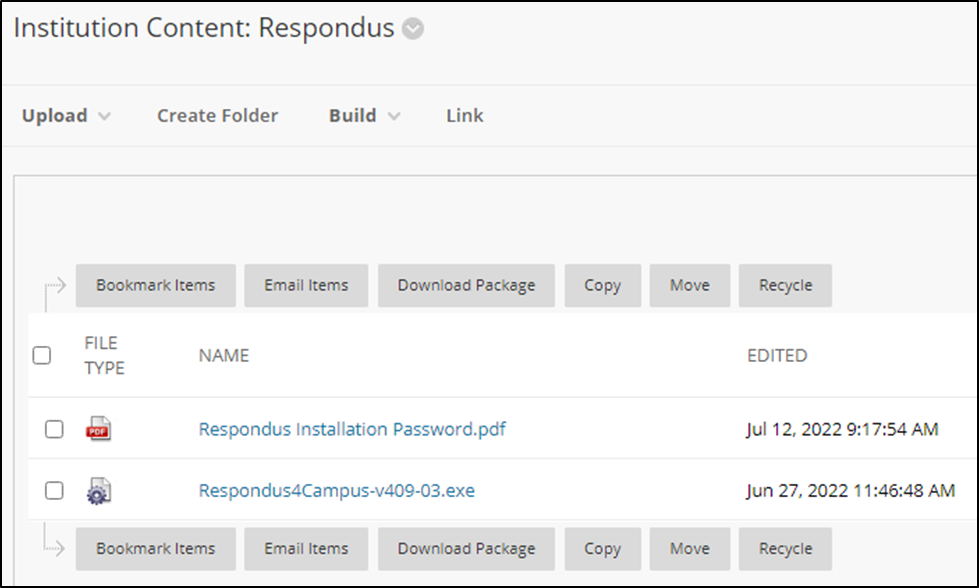Click the bottom Email Items button
The image size is (979, 588).
click(x=306, y=549)
